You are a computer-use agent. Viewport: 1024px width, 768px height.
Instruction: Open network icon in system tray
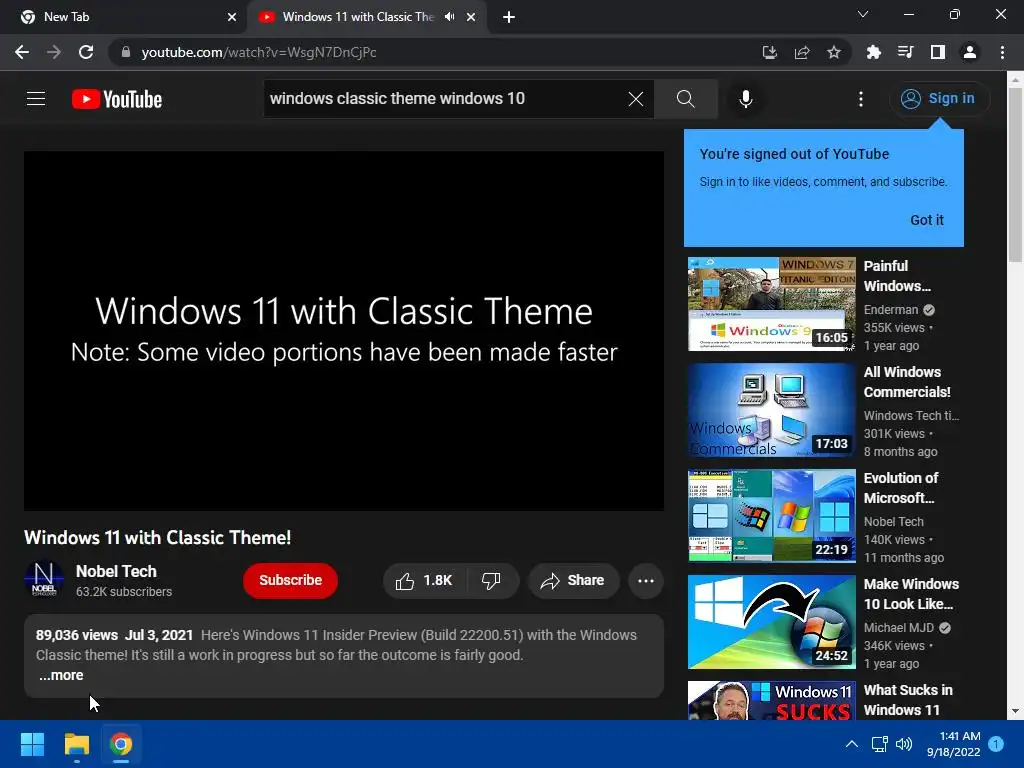[x=879, y=744]
